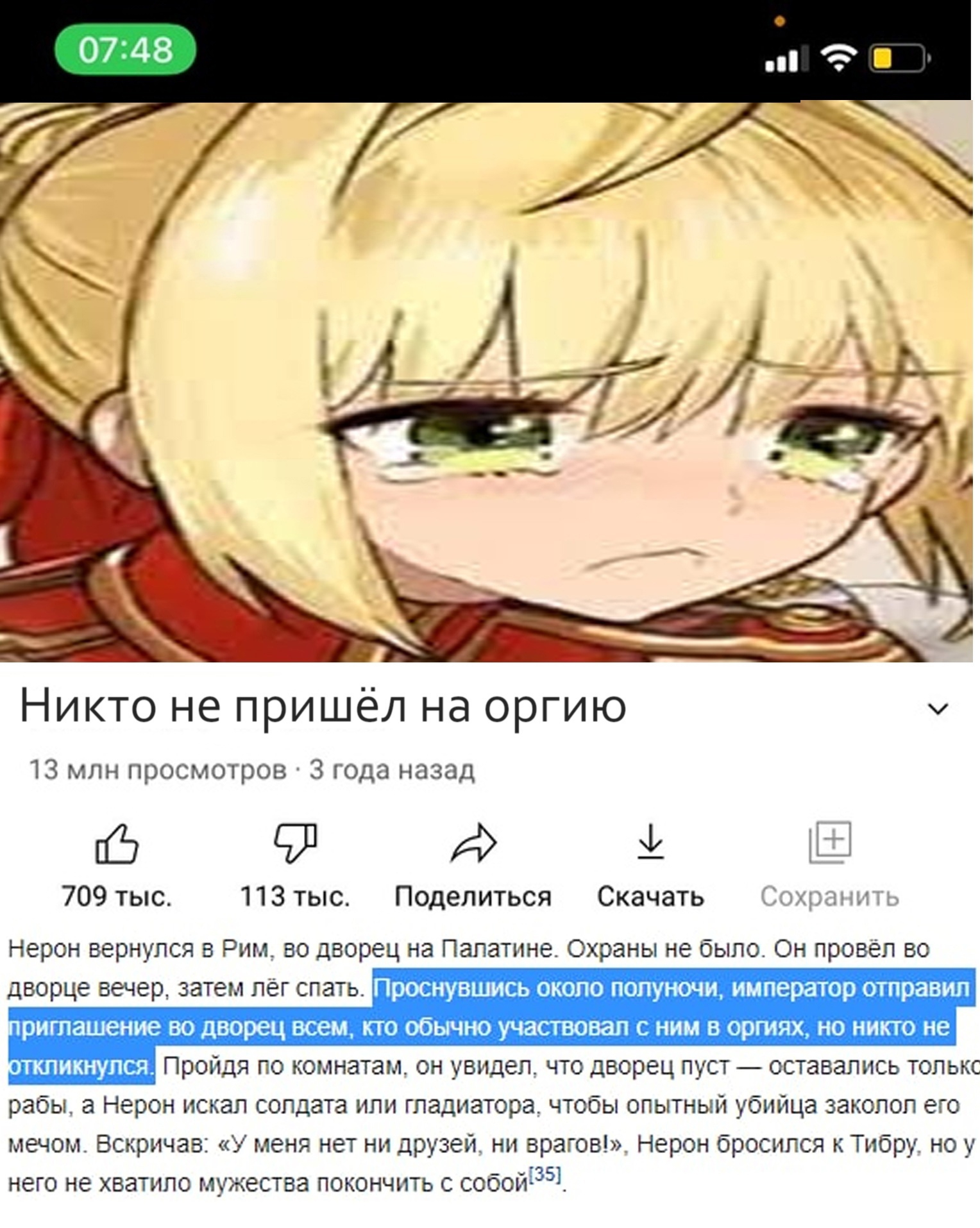Click the thumbs-down dislike icon
The image size is (980, 1228).
pyautogui.click(x=295, y=842)
